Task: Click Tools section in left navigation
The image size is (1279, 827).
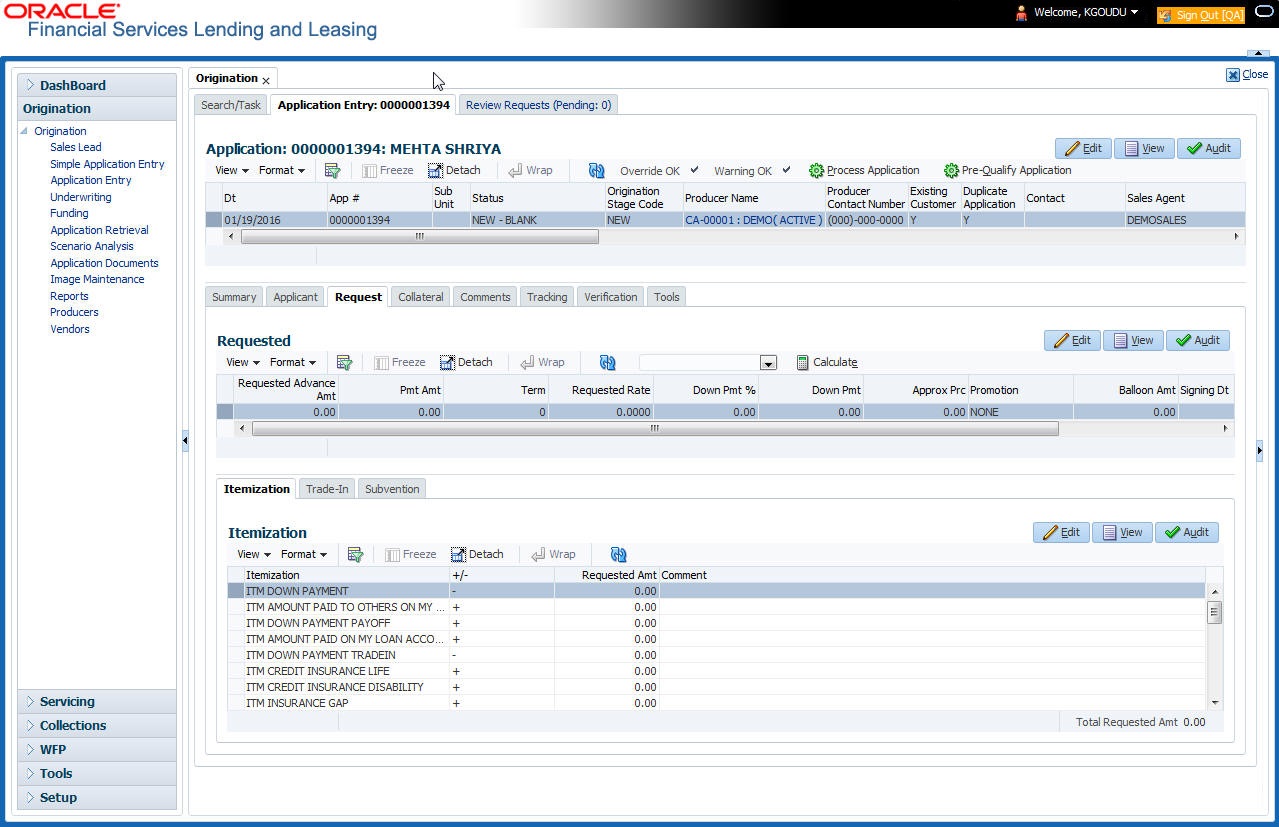Action: point(97,774)
